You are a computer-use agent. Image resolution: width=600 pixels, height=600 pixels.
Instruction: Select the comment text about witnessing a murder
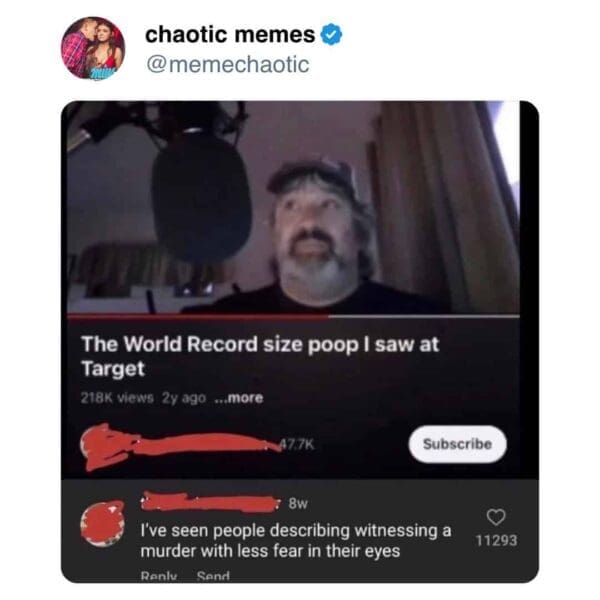point(296,541)
